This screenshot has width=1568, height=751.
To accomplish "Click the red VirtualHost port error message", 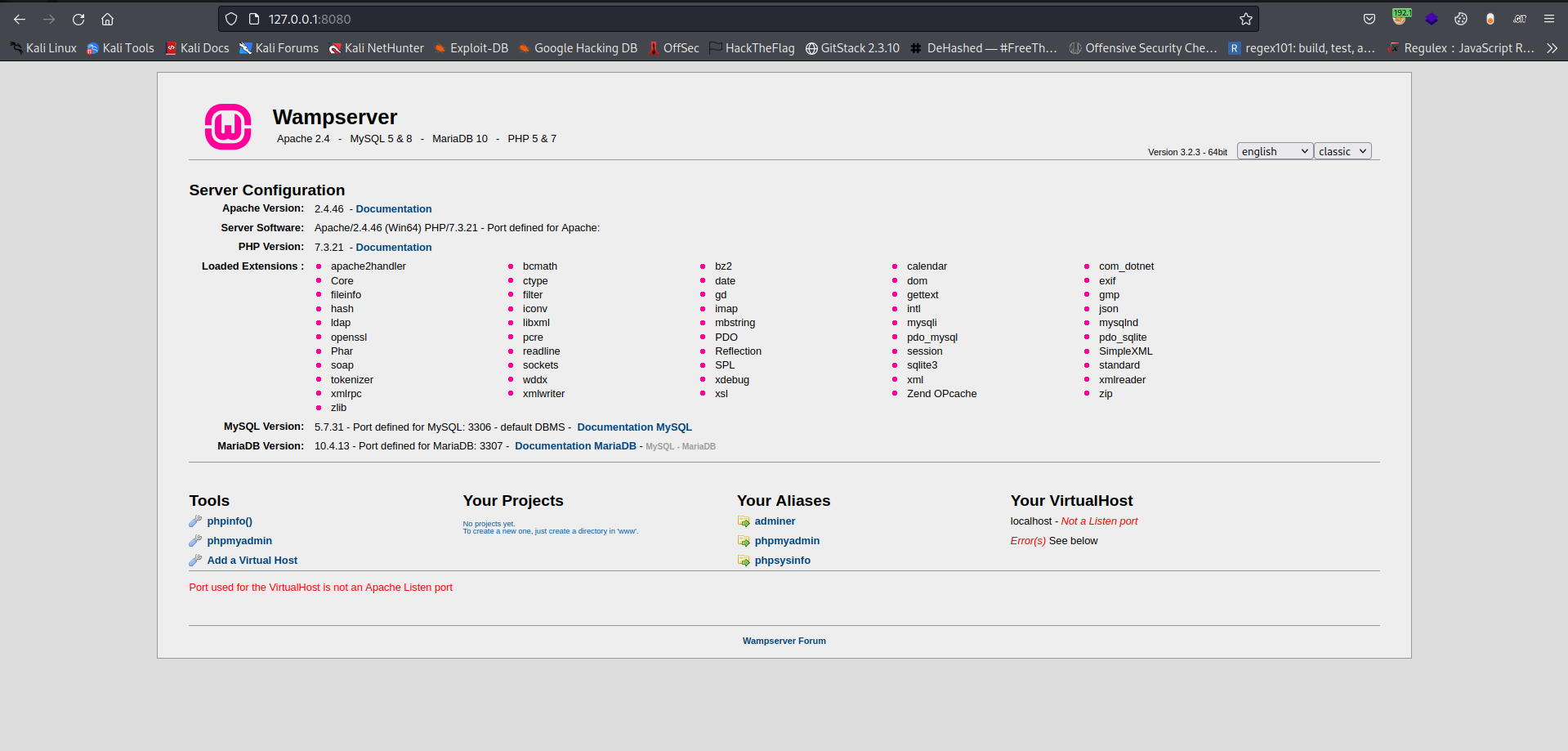I will tap(320, 588).
